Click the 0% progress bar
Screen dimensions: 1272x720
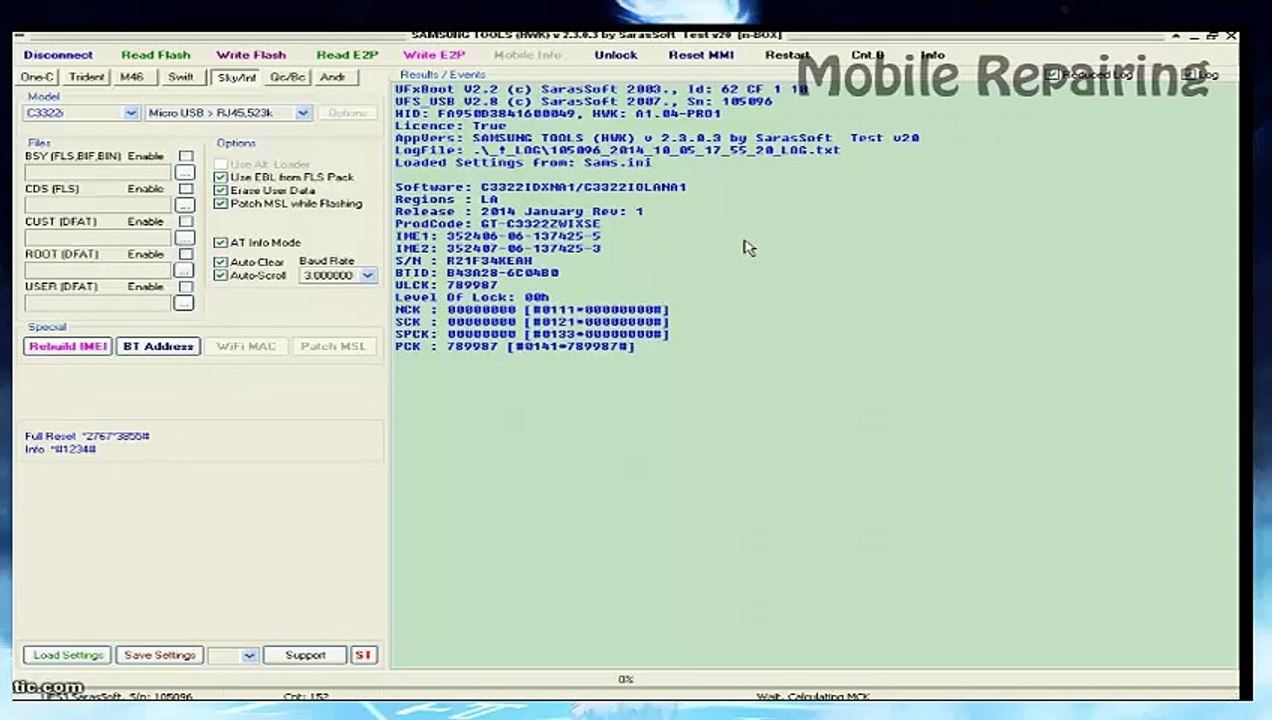(x=625, y=679)
